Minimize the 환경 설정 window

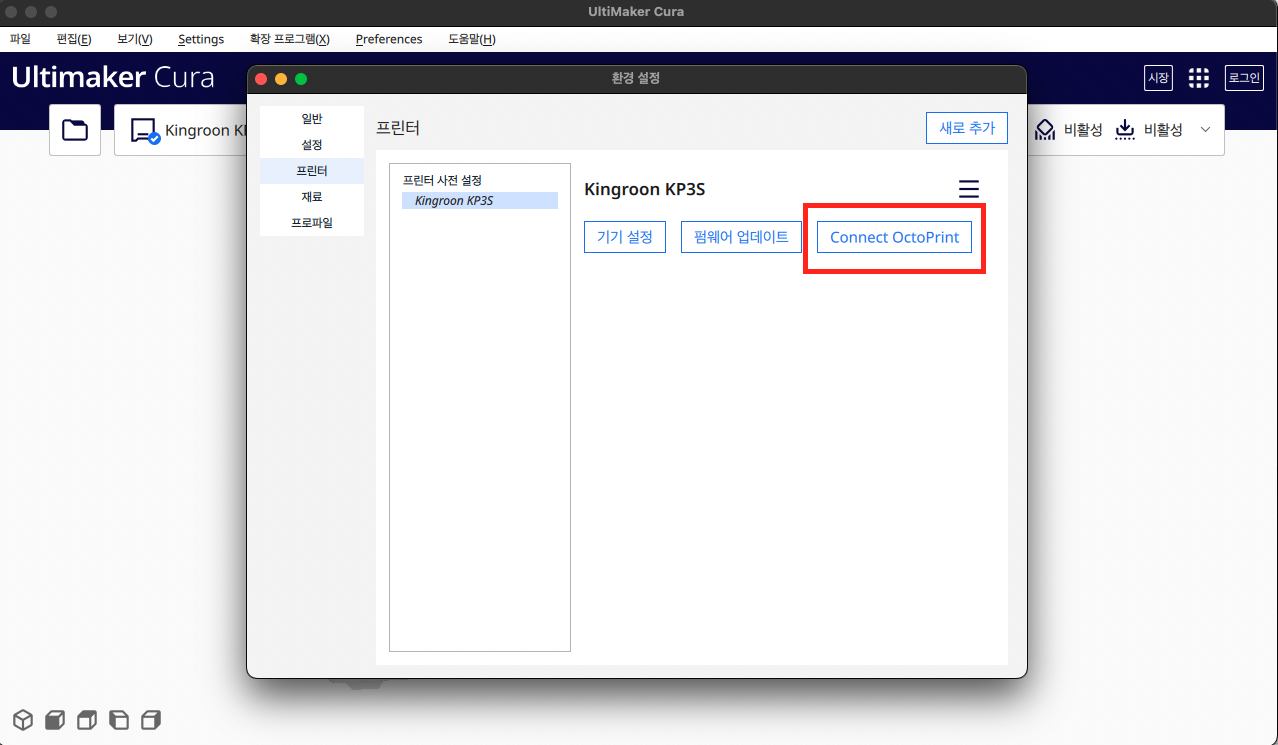pyautogui.click(x=281, y=79)
